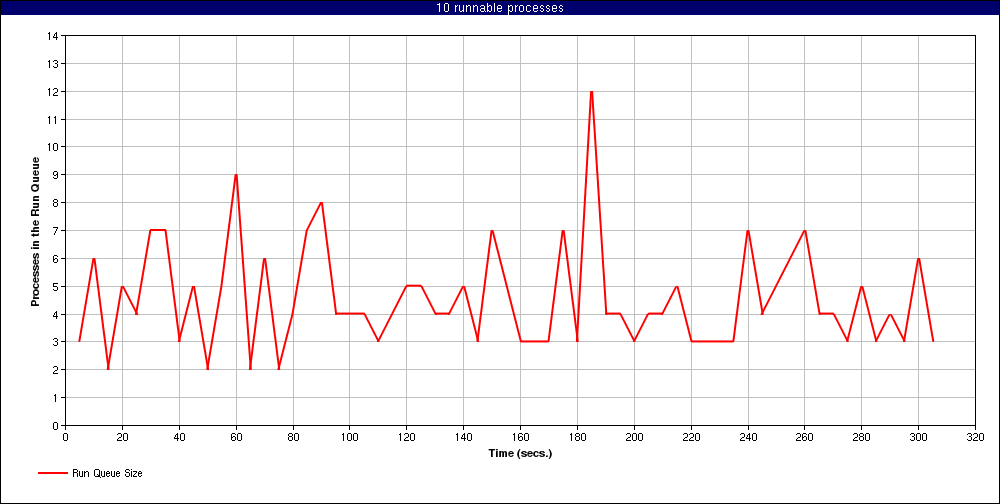The width and height of the screenshot is (1000, 504).
Task: Click the x-axis tick label 220
Action: pyautogui.click(x=691, y=437)
